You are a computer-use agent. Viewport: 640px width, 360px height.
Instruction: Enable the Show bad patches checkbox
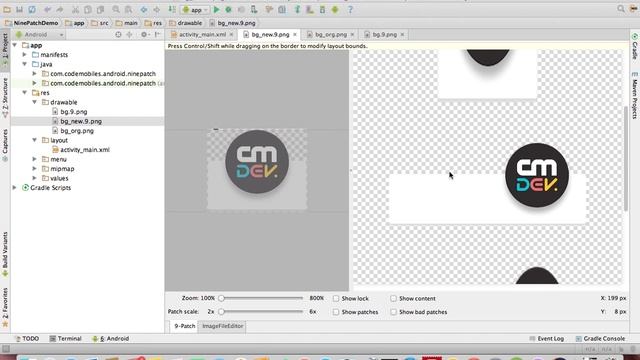tap(393, 312)
